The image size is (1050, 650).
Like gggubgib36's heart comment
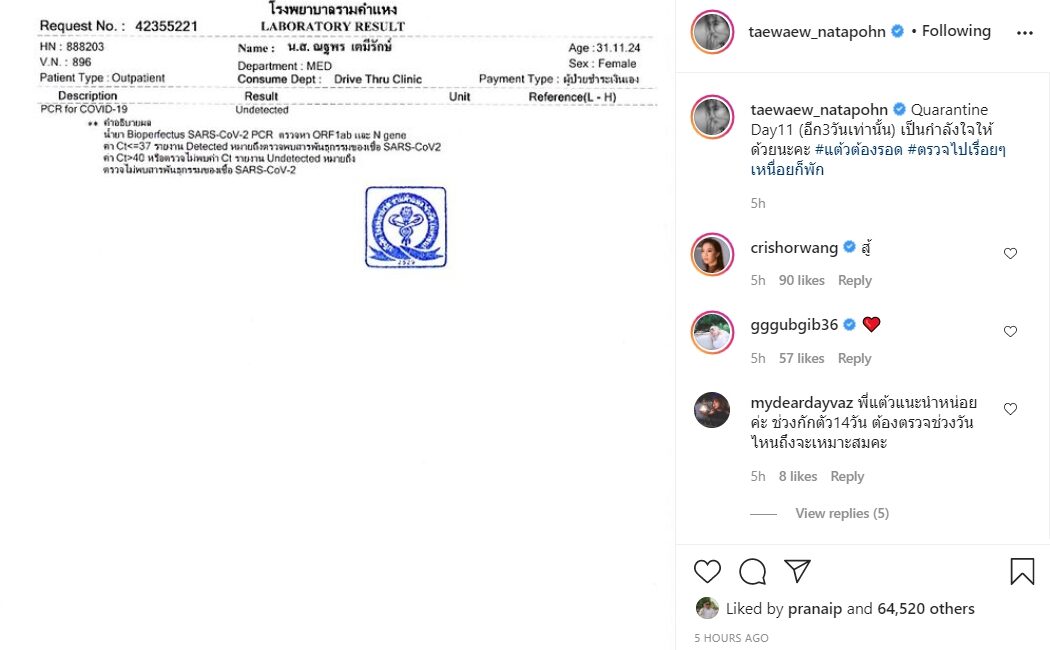1010,331
